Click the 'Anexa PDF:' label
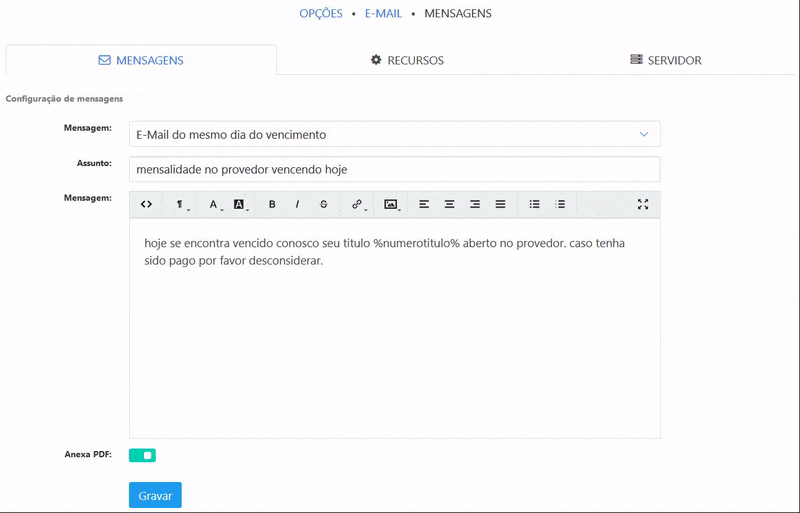The image size is (800, 513). click(88, 454)
